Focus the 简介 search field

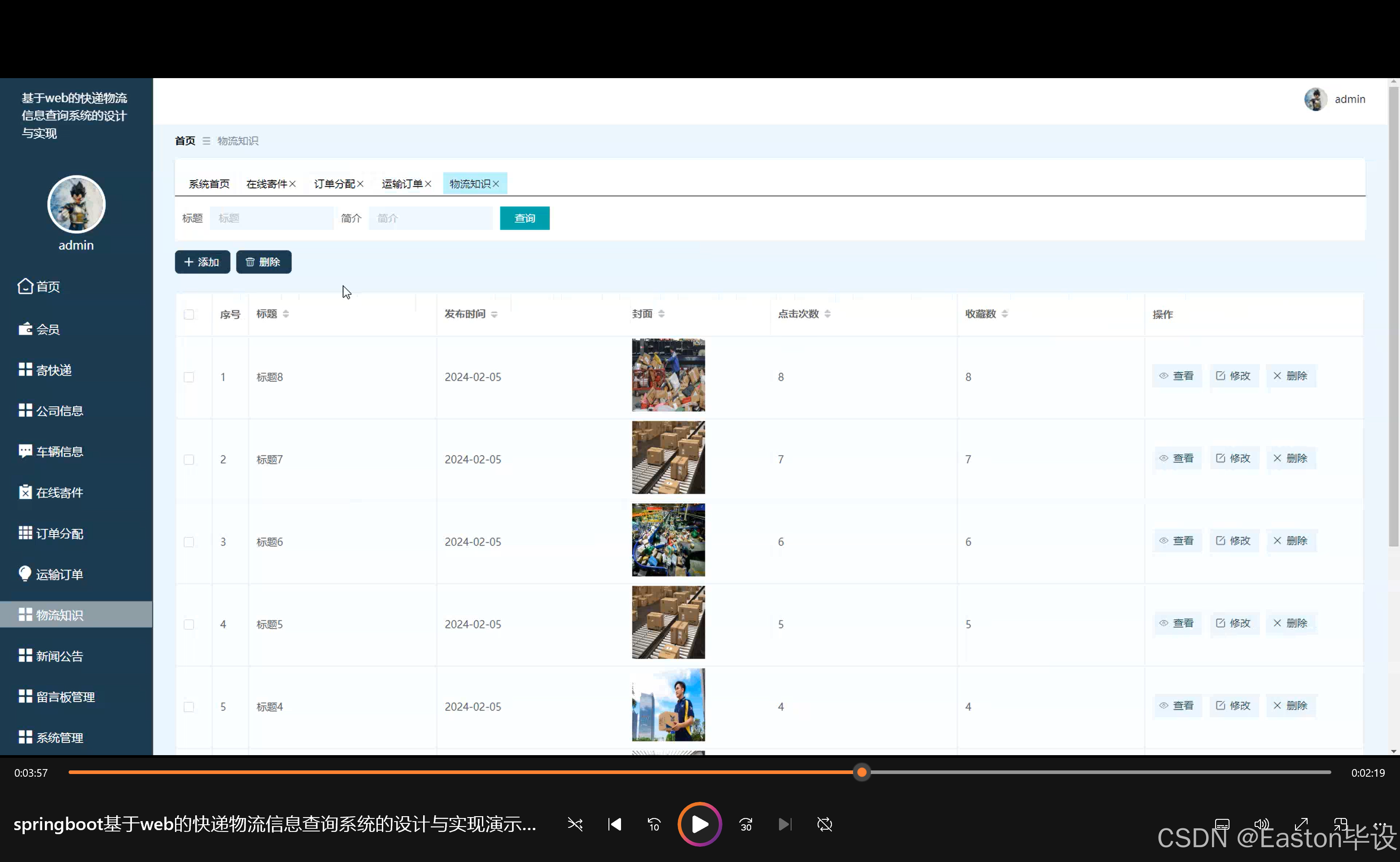(x=431, y=218)
